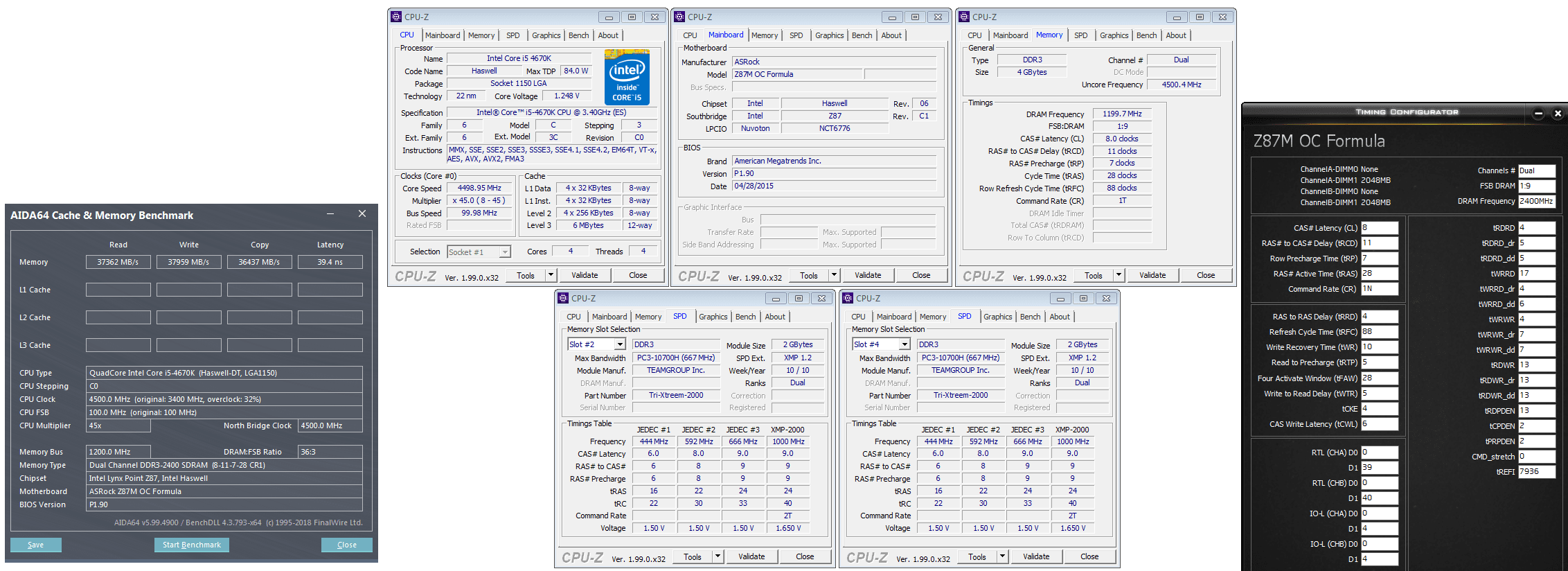
Task: Expand the Tools arrow in the CPU-Z Memory window
Action: (x=1119, y=275)
